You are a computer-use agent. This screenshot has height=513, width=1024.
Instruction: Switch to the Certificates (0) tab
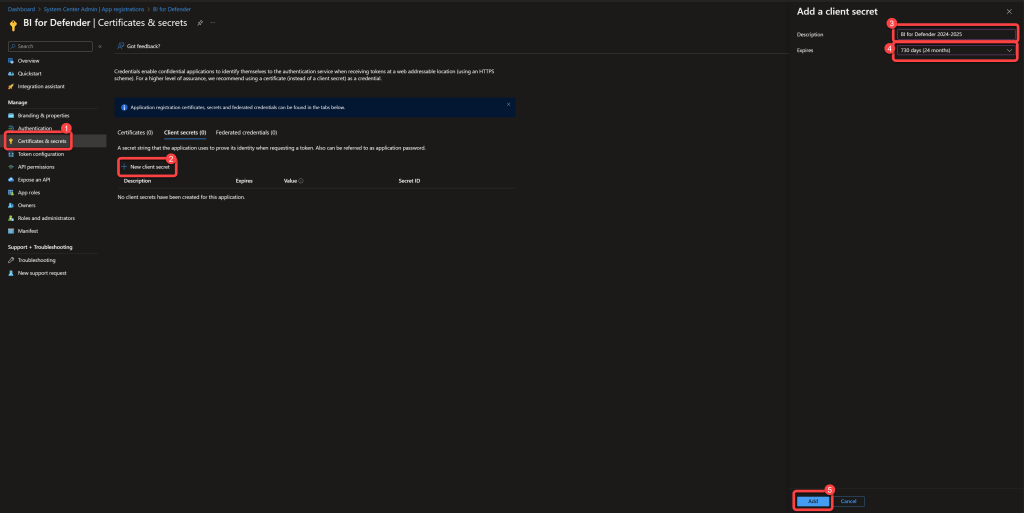coord(135,132)
